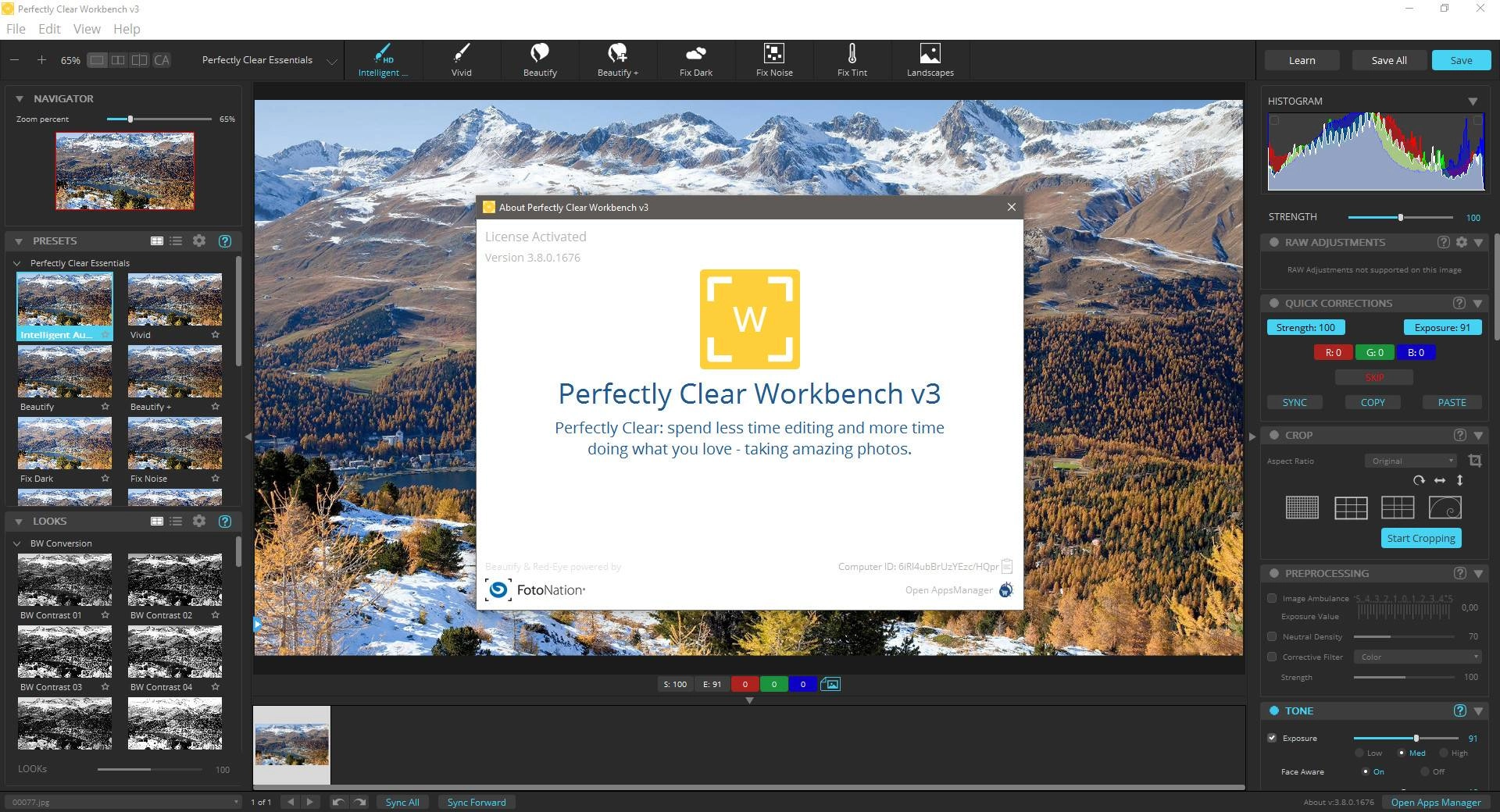Image resolution: width=1500 pixels, height=812 pixels.
Task: Toggle before/after image icon below canvas
Action: [x=830, y=684]
